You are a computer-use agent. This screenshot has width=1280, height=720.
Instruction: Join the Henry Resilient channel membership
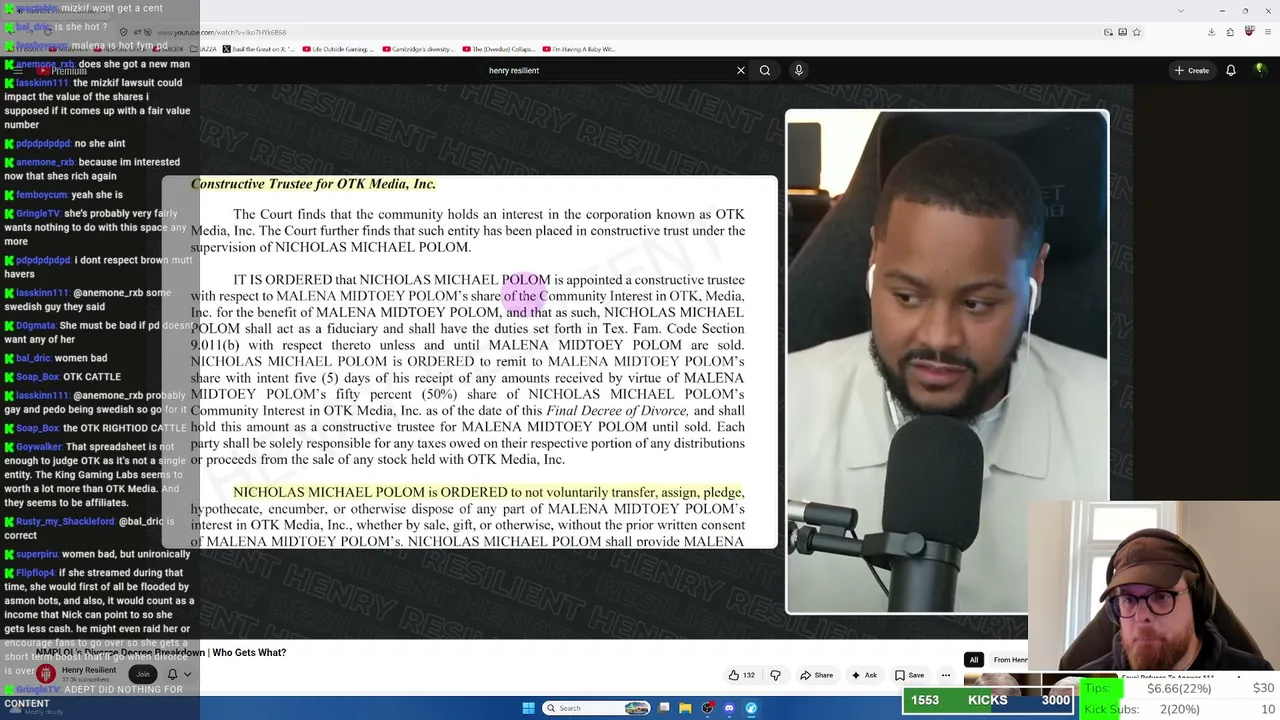pos(143,674)
